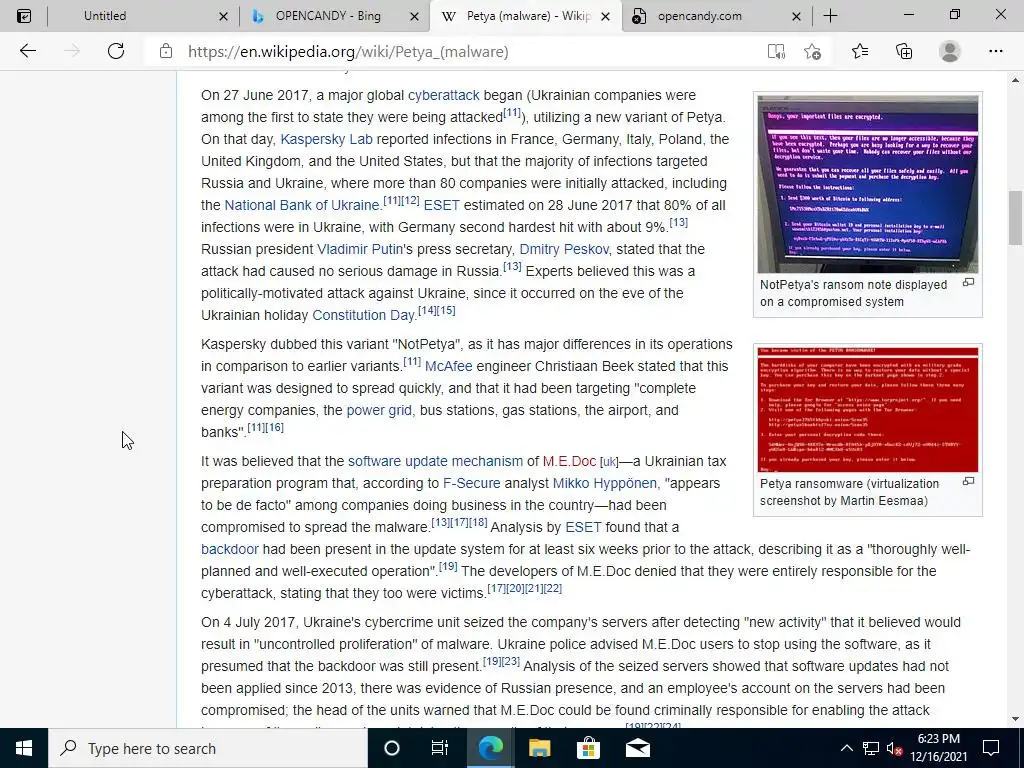Click the lock icon in address bar
The height and width of the screenshot is (768, 1024).
166,51
